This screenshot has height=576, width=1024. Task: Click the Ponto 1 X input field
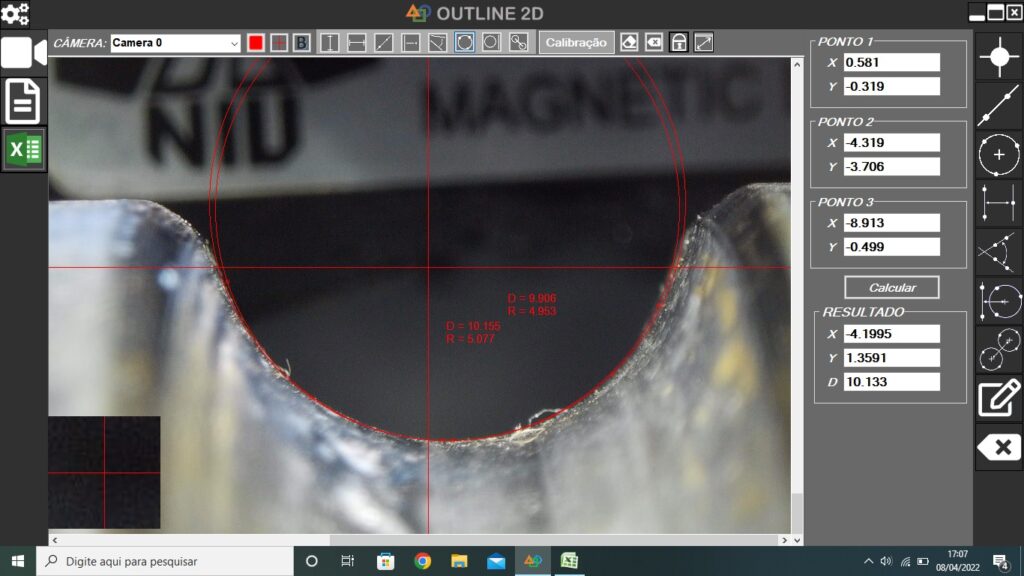(x=892, y=62)
